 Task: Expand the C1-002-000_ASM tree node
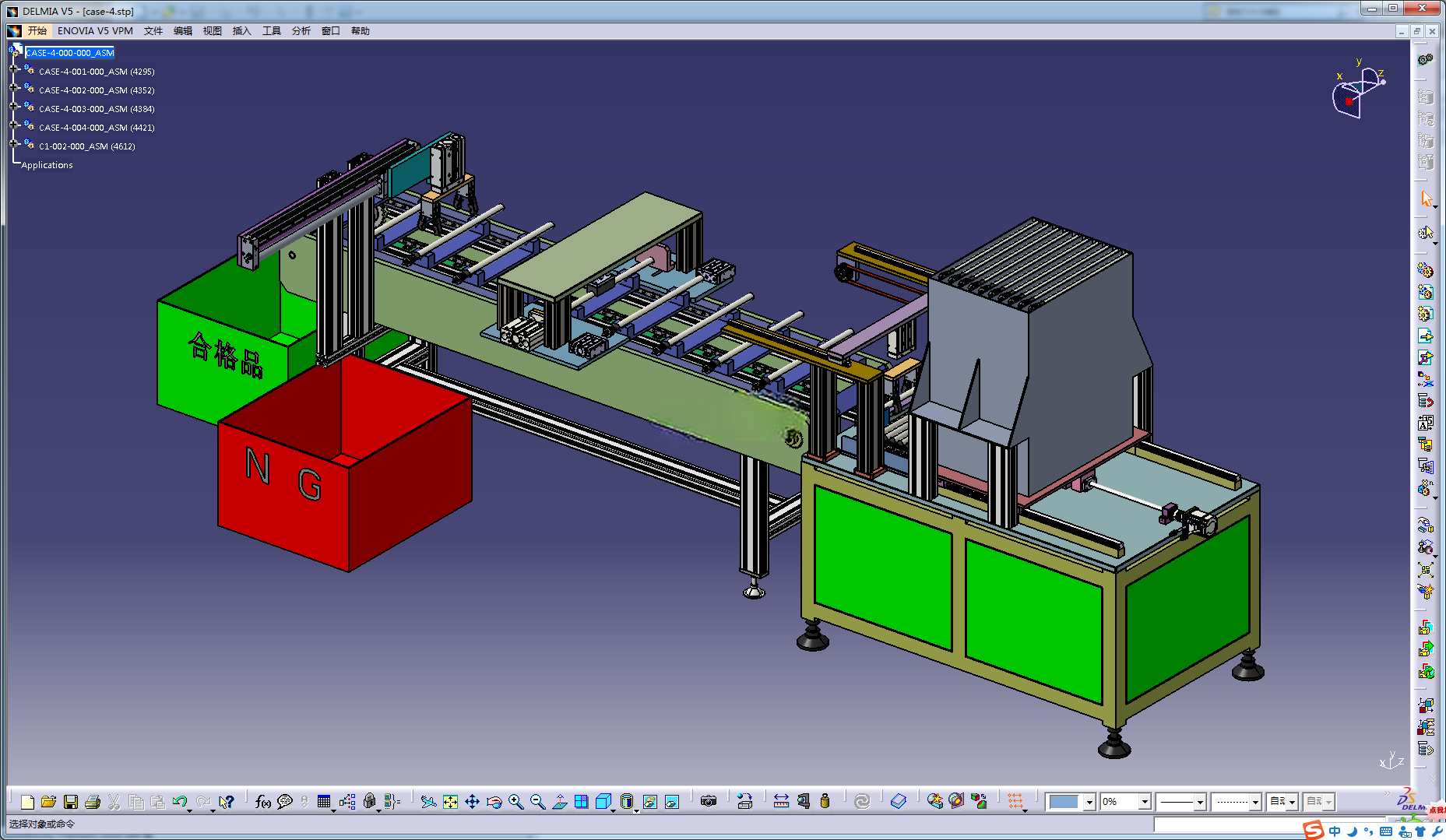[x=14, y=144]
